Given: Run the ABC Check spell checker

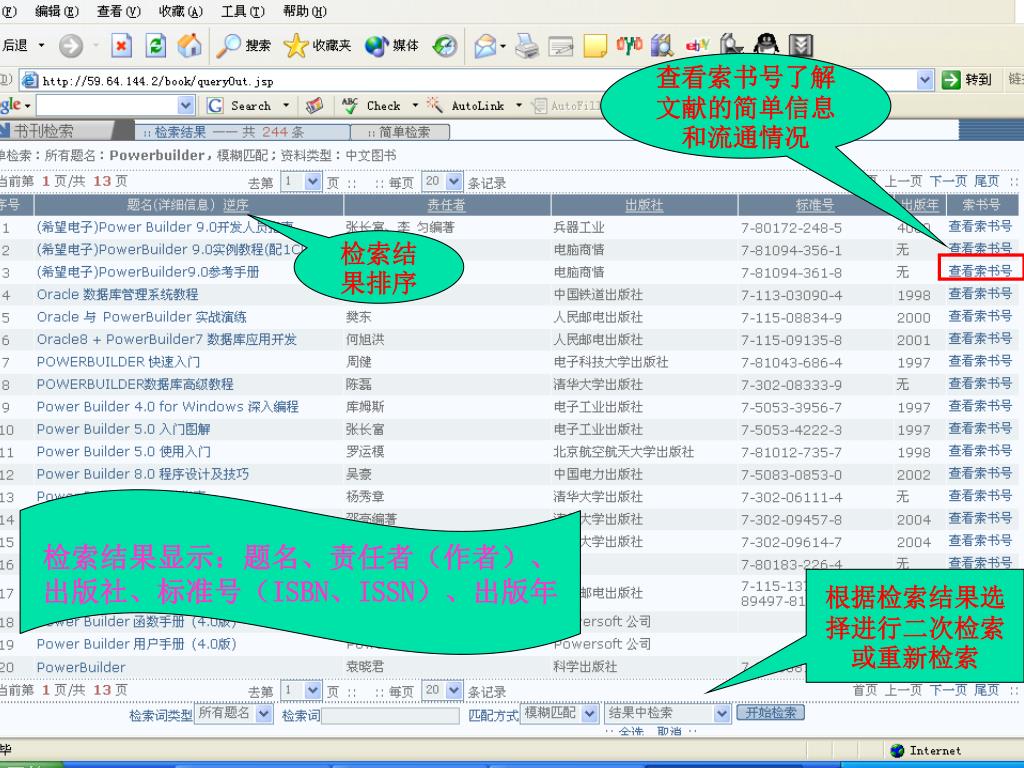Looking at the screenshot, I should [x=372, y=105].
